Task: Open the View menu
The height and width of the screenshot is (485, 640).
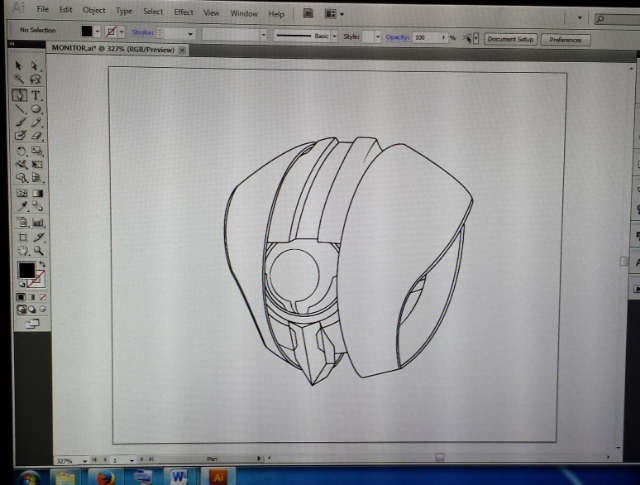Action: tap(211, 13)
